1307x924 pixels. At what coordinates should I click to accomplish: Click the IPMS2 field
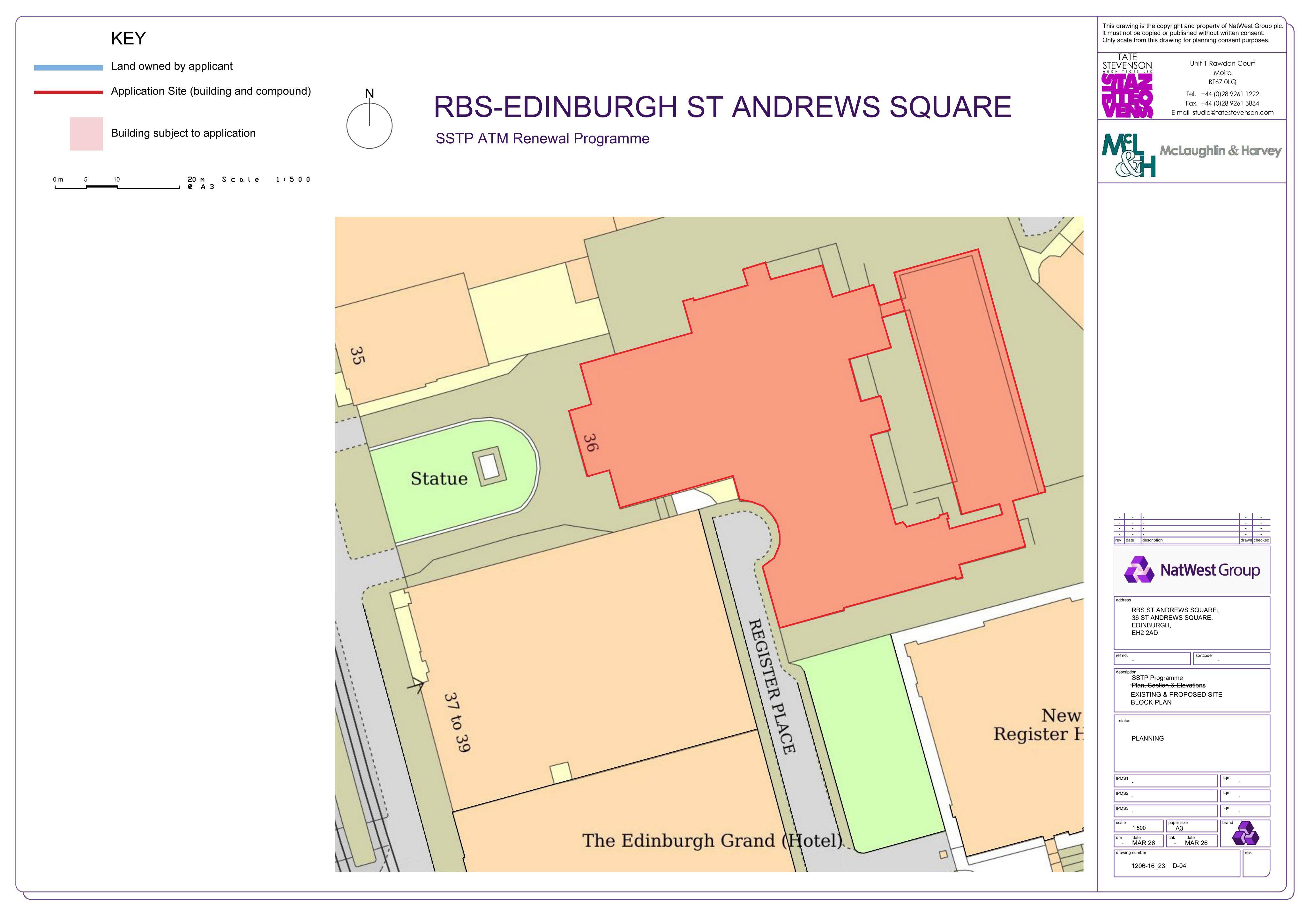[x=1166, y=795]
